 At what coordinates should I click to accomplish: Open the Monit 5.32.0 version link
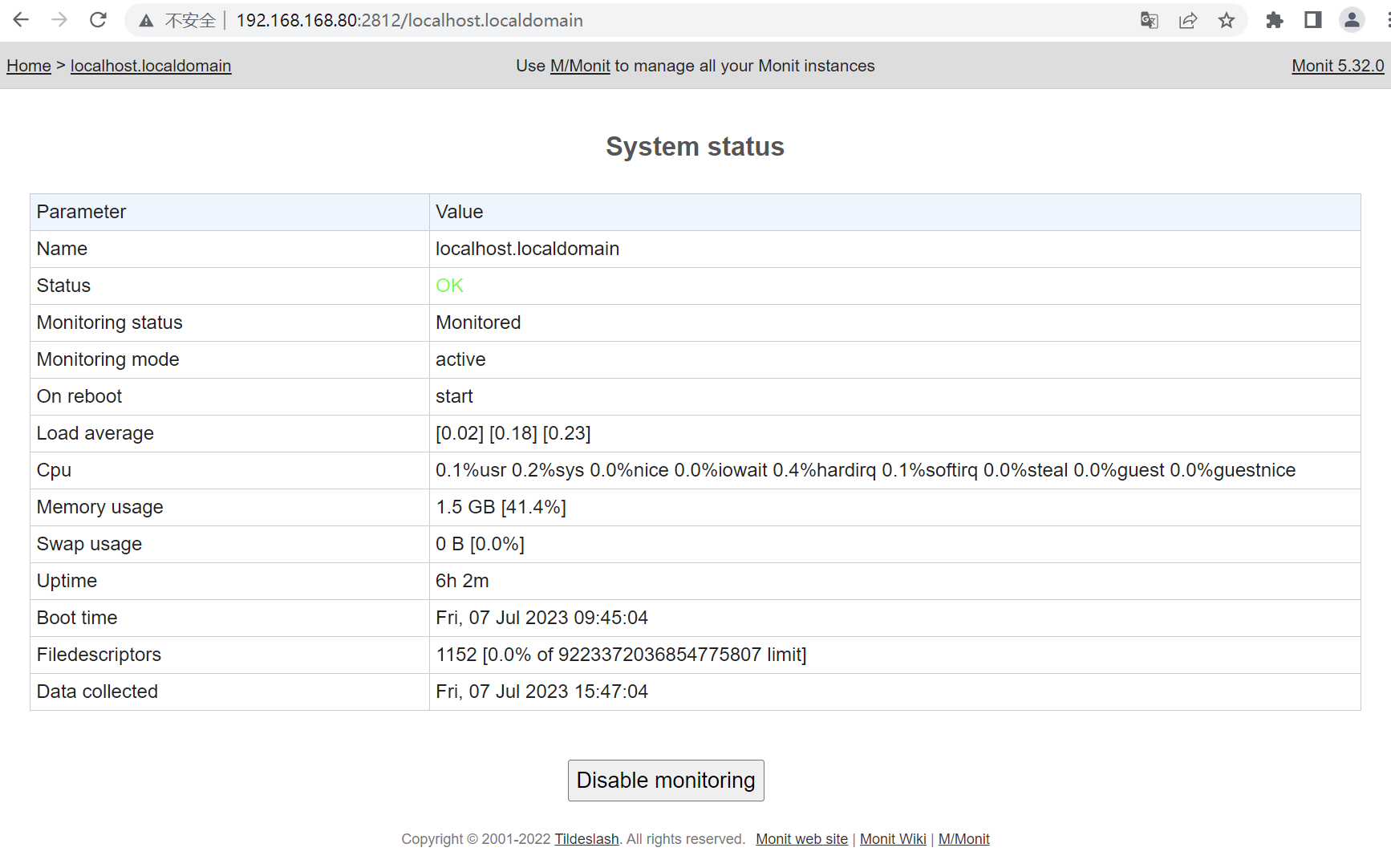(1337, 66)
